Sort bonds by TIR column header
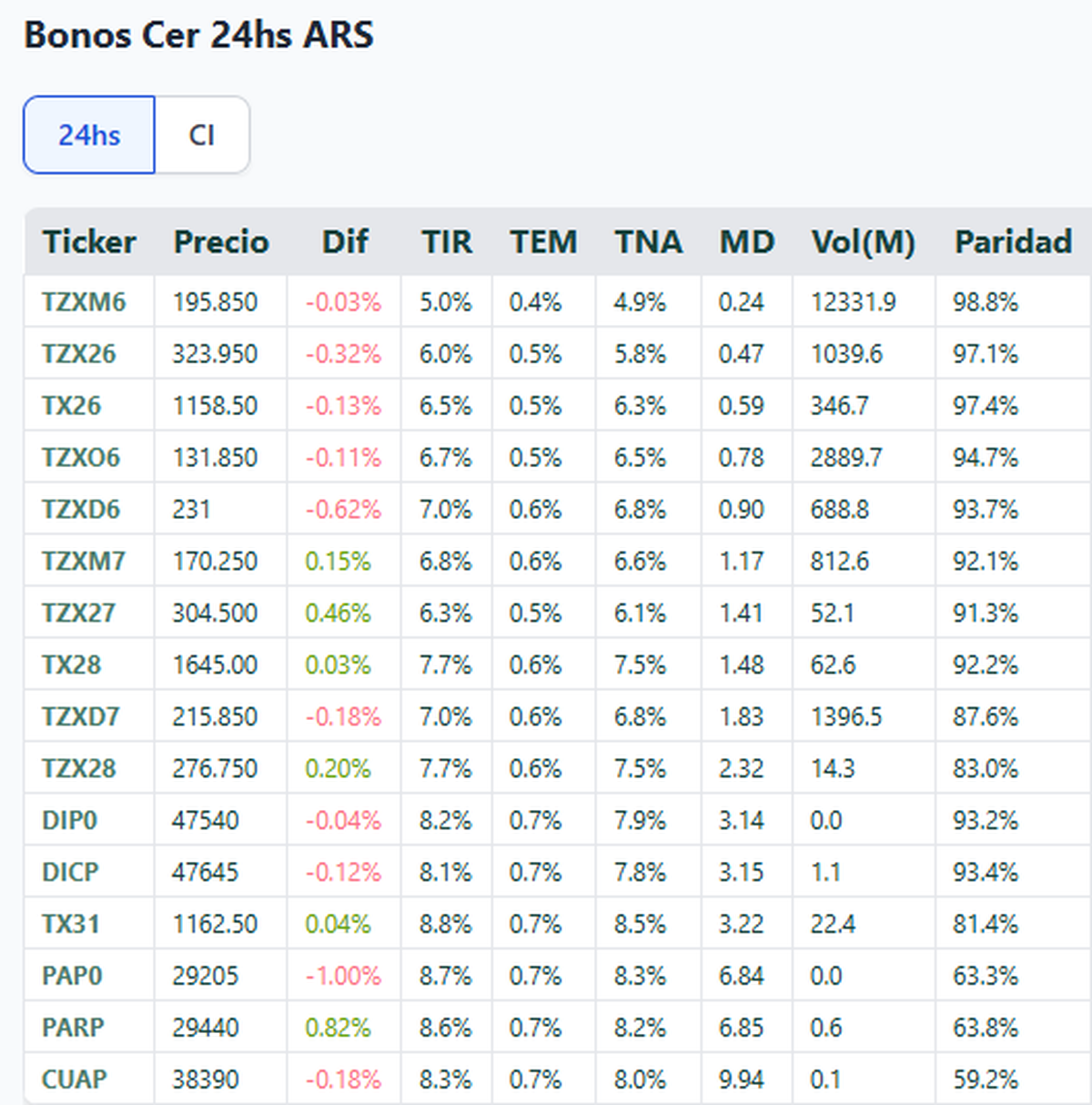Screen dimensions: 1092x1105 click(x=447, y=242)
